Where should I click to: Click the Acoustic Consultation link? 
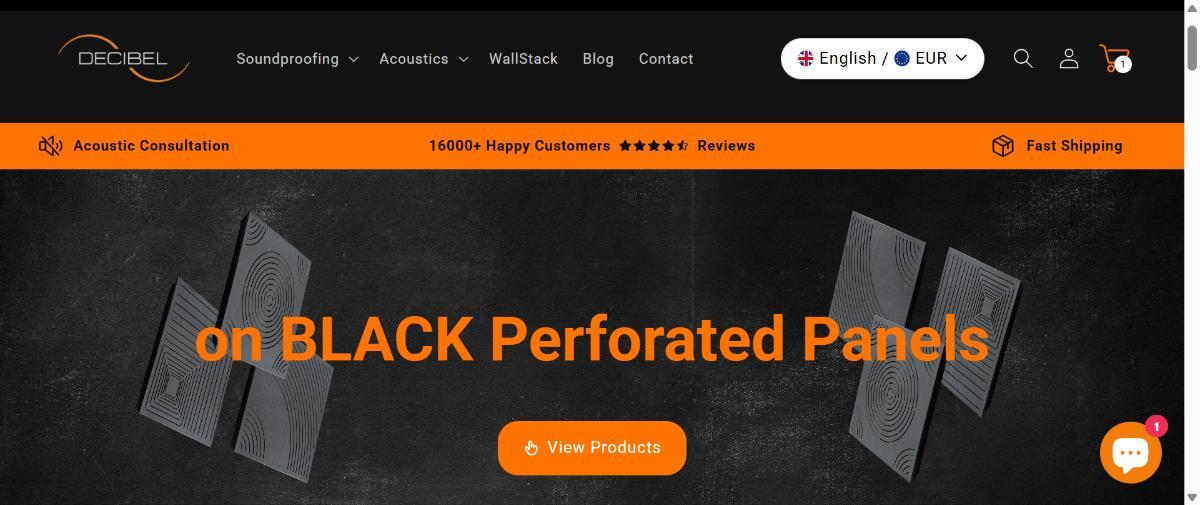click(151, 146)
